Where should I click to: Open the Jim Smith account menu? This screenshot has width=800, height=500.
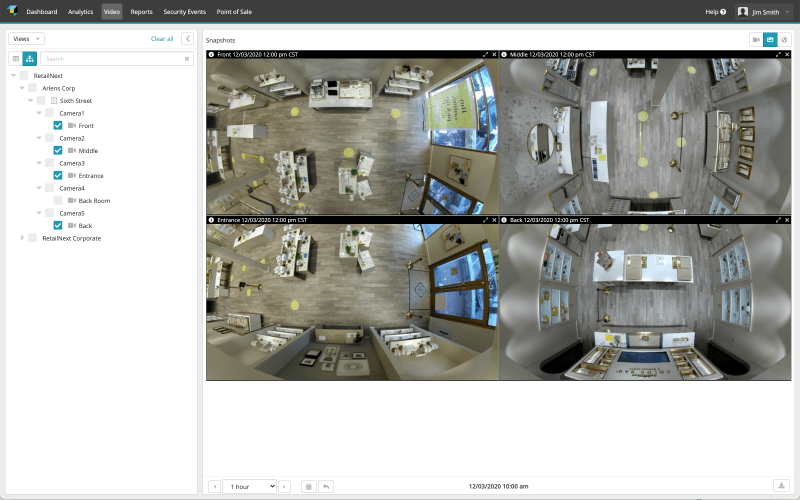point(764,12)
